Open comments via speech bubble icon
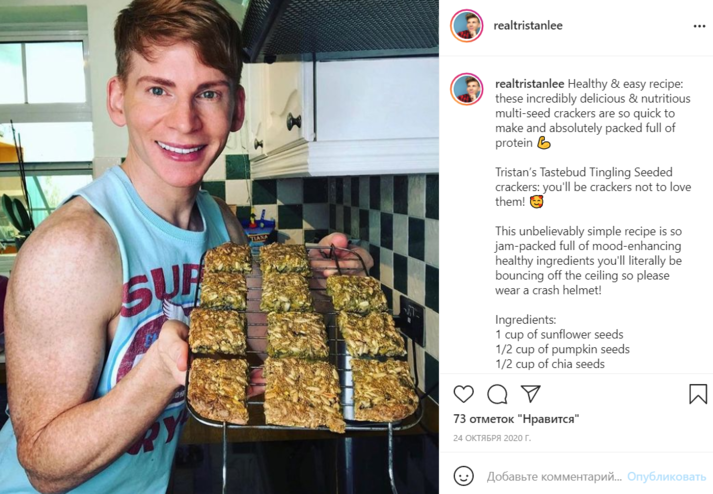This screenshot has width=713, height=494. (497, 394)
